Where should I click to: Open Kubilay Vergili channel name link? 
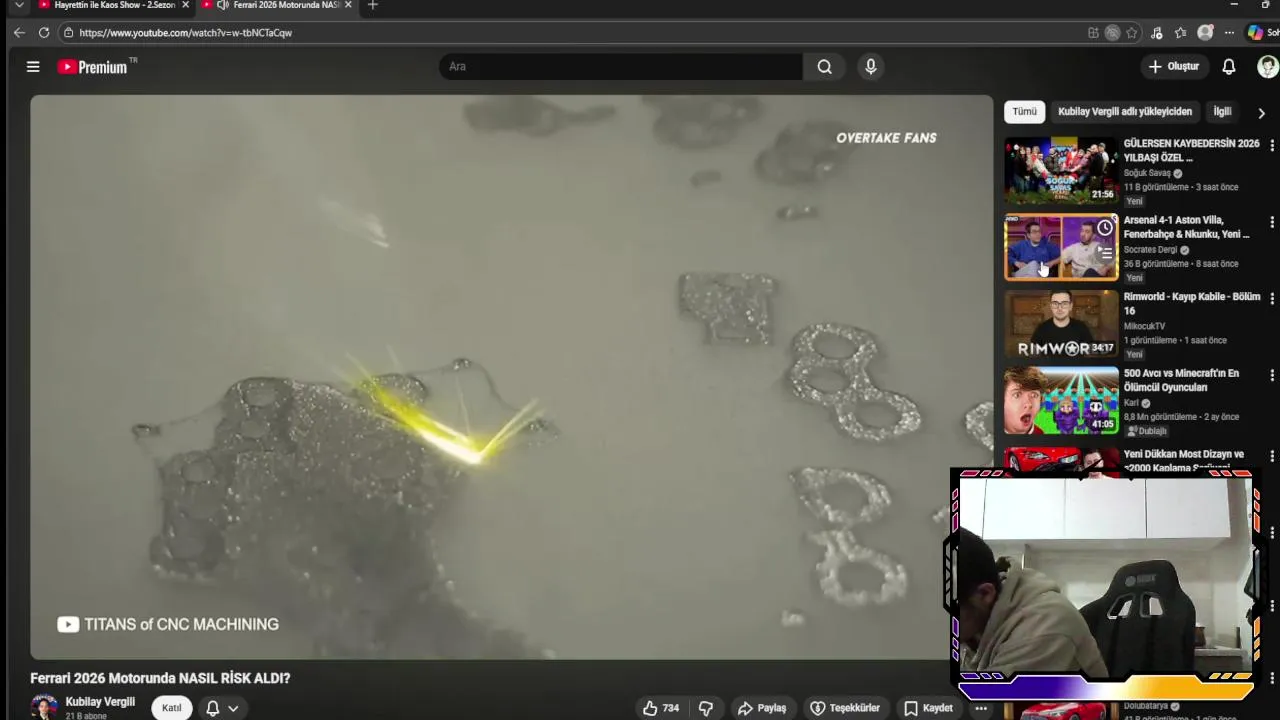pyautogui.click(x=100, y=702)
